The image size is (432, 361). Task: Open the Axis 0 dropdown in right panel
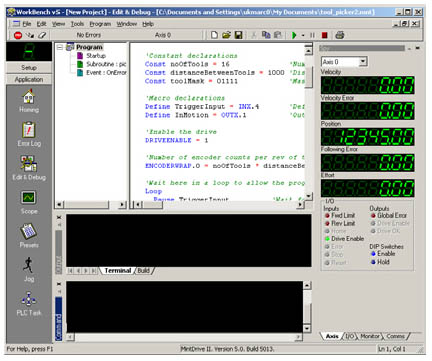(363, 62)
